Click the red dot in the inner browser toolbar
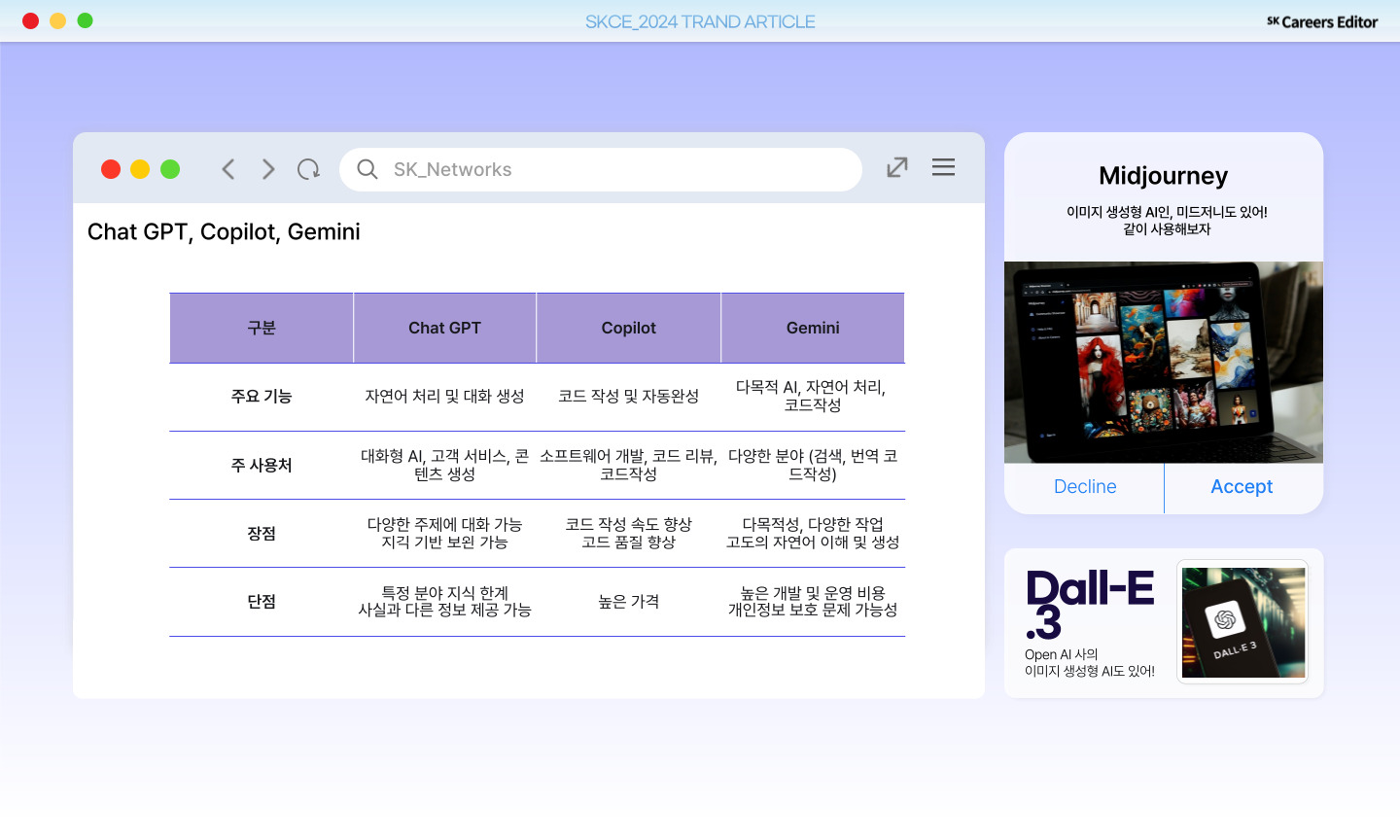The height and width of the screenshot is (840, 1400). [x=111, y=169]
